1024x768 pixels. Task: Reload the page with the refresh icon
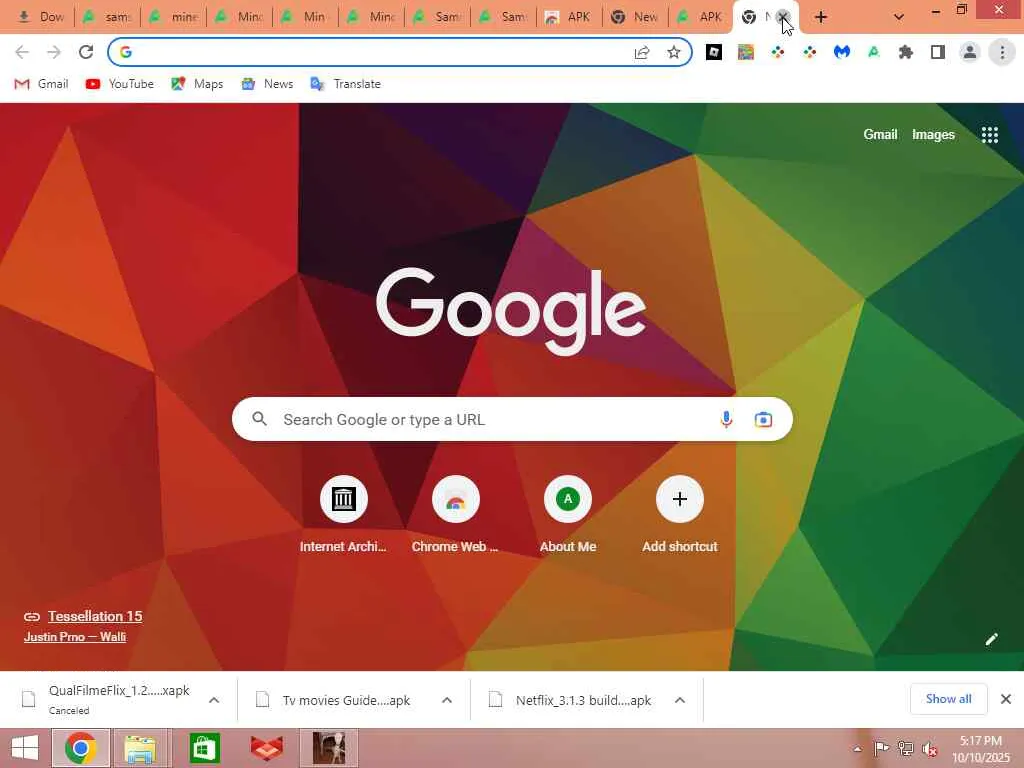coord(86,52)
